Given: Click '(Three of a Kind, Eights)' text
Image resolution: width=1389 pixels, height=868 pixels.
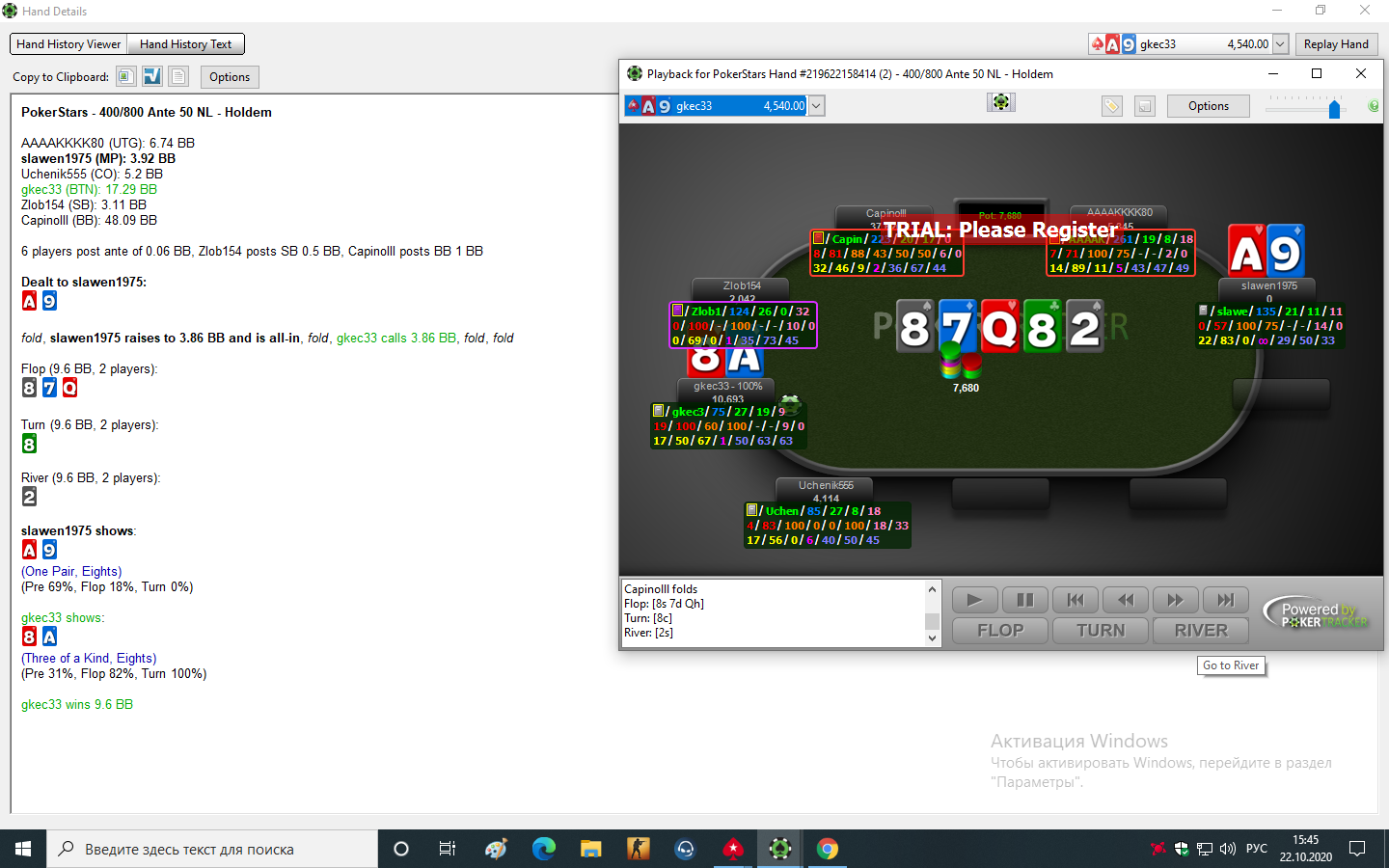Looking at the screenshot, I should pyautogui.click(x=89, y=659).
